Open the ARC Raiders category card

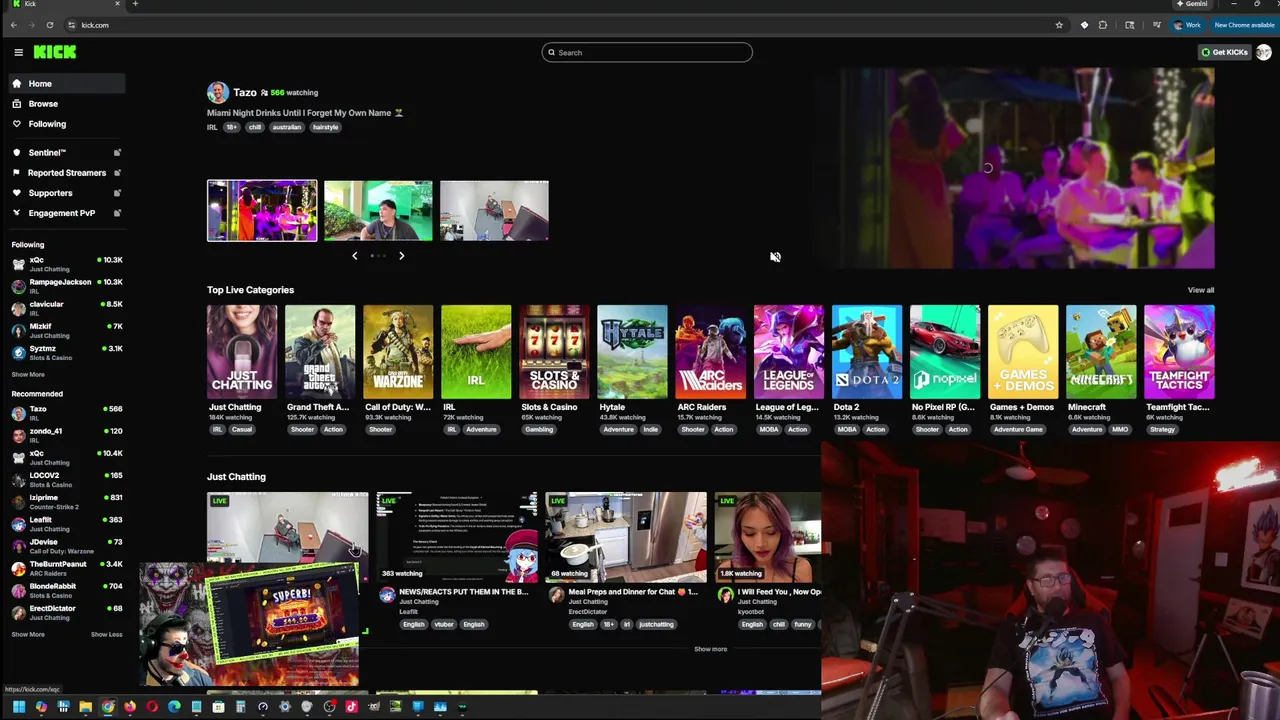pos(710,352)
